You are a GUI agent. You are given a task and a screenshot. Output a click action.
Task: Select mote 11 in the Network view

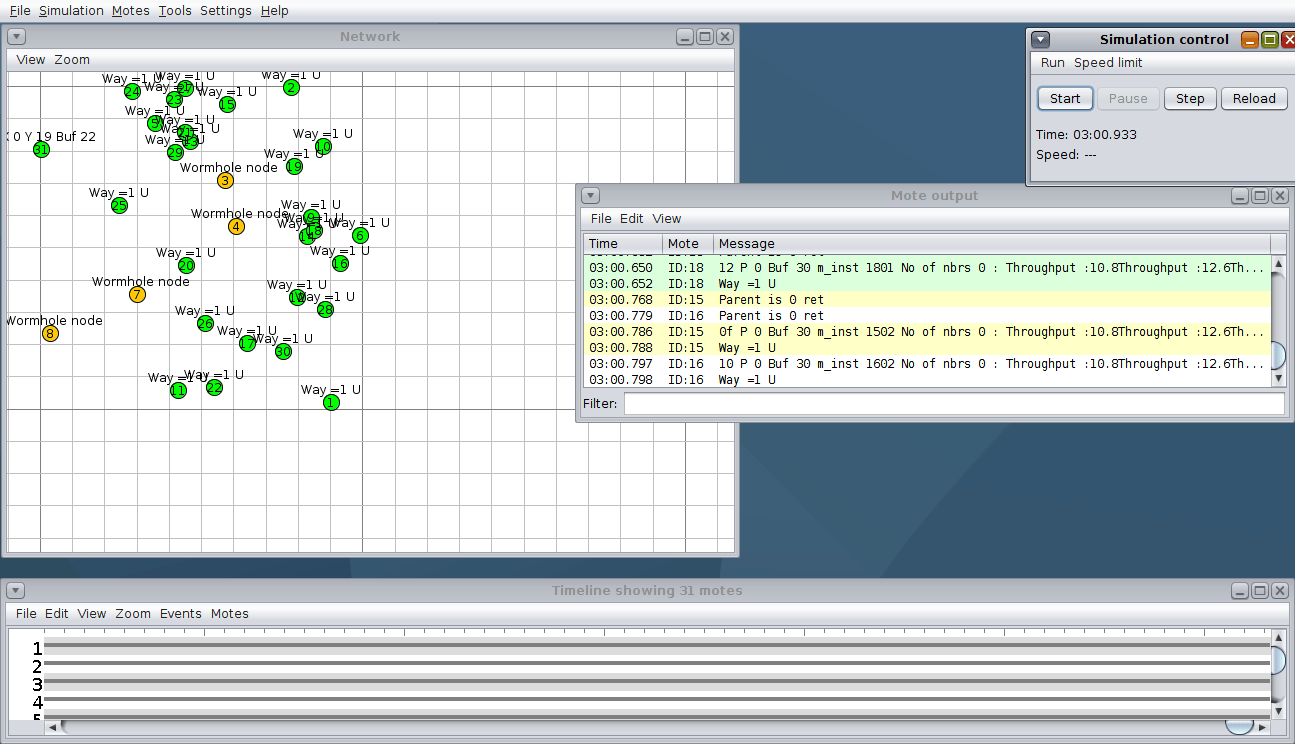point(178,391)
